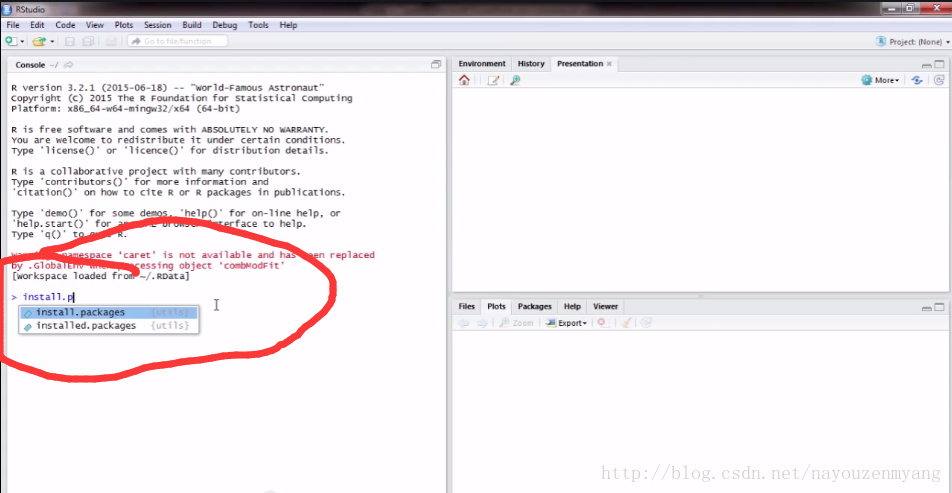This screenshot has height=493, width=952.
Task: Click the sync presentation icon
Action: point(917,80)
